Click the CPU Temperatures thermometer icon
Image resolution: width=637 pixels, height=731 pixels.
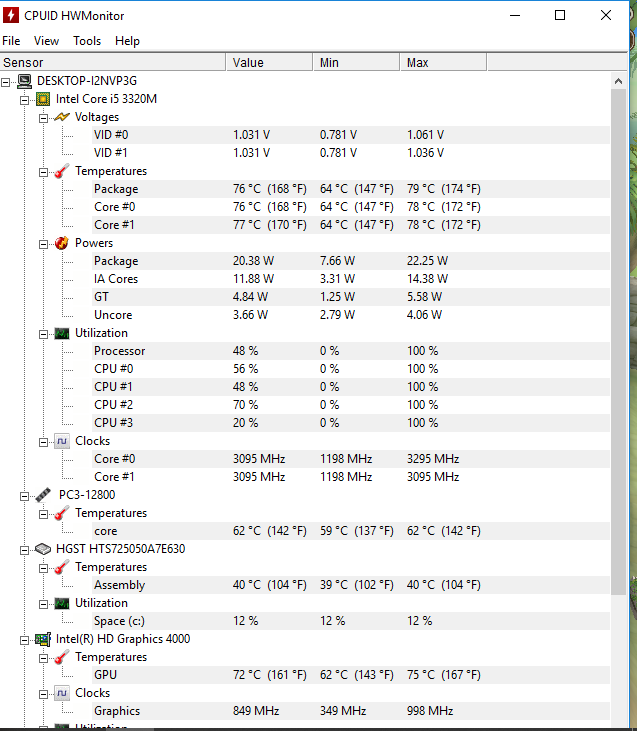click(x=62, y=171)
